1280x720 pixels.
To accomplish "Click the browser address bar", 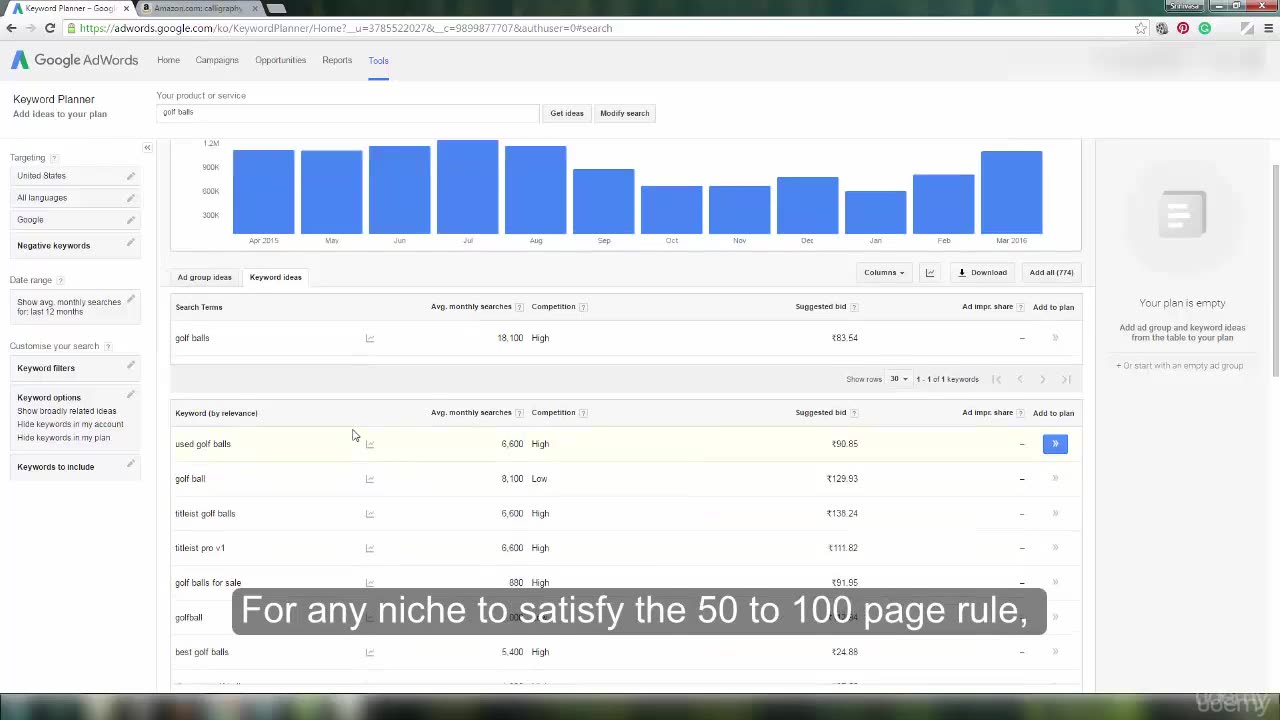I will 600,28.
